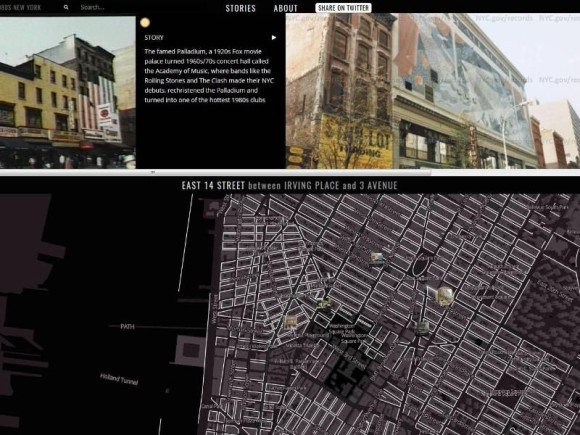This screenshot has width=580, height=435.
Task: Open the left Palladium street photo
Action: (68, 92)
